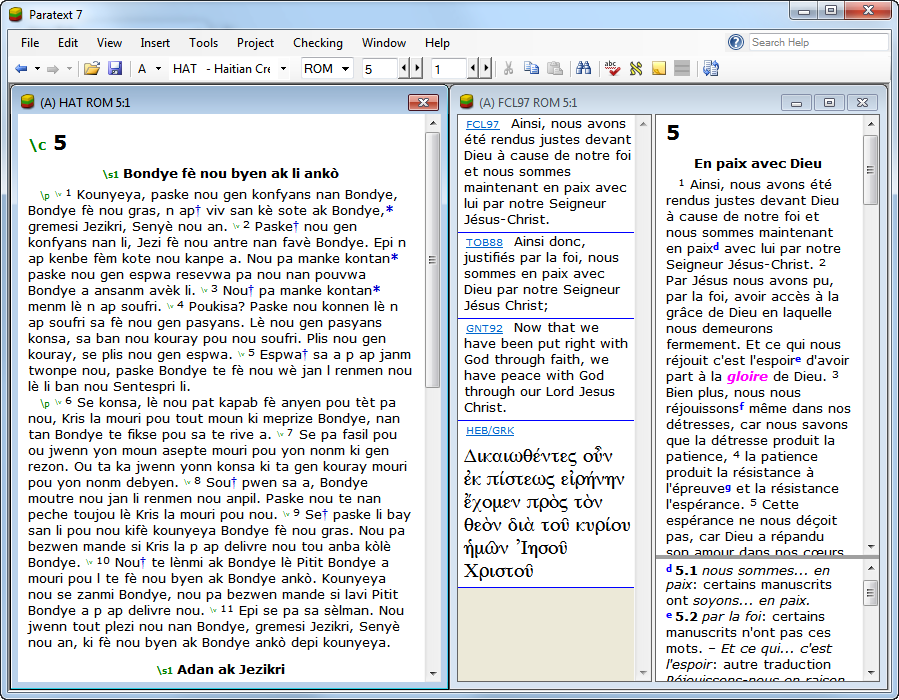The width and height of the screenshot is (899, 700).
Task: Click the chapter number field showing 5
Action: [380, 69]
